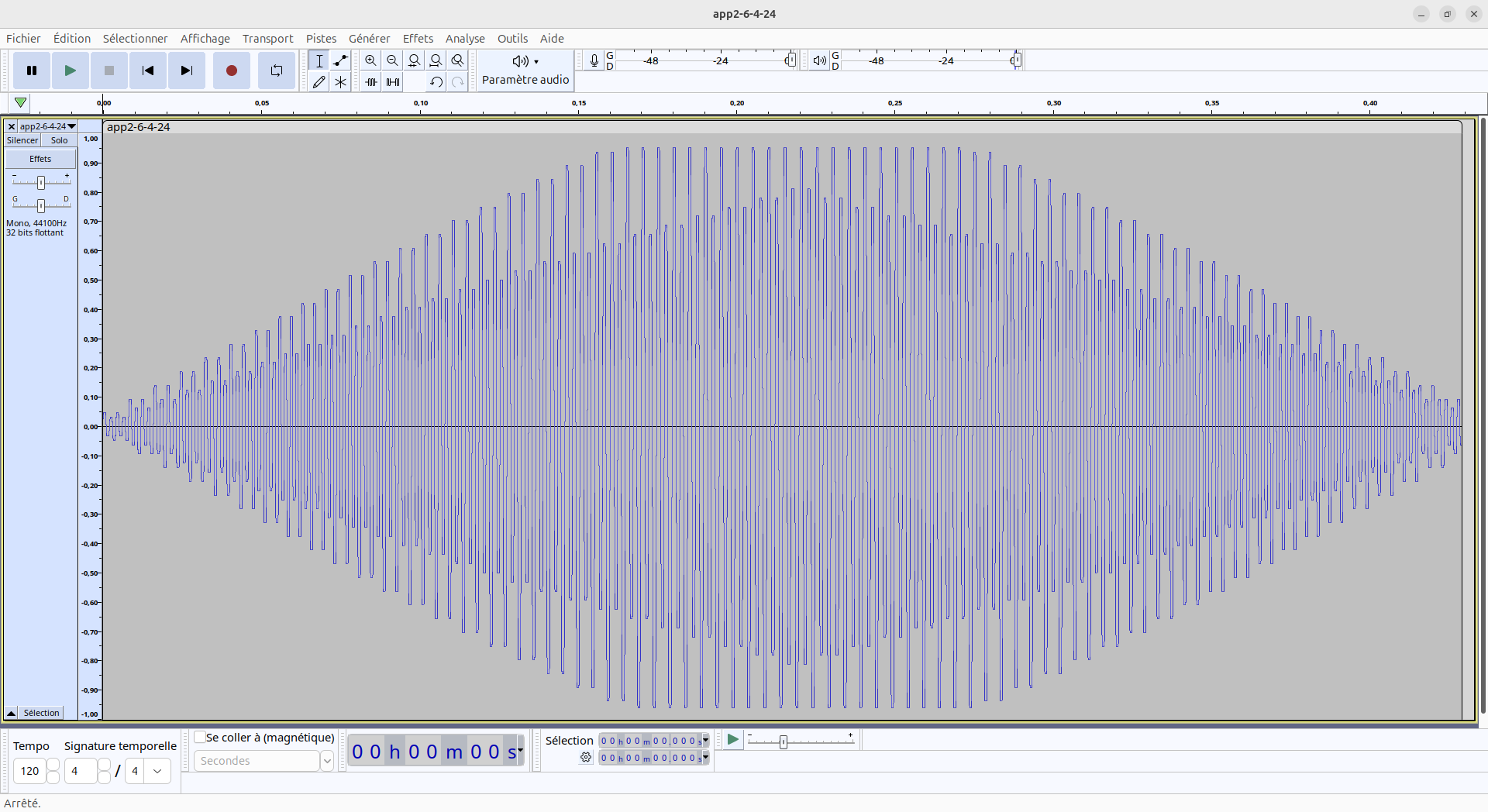Viewport: 1488px width, 812px height.
Task: Select the Envelope tool
Action: (340, 60)
